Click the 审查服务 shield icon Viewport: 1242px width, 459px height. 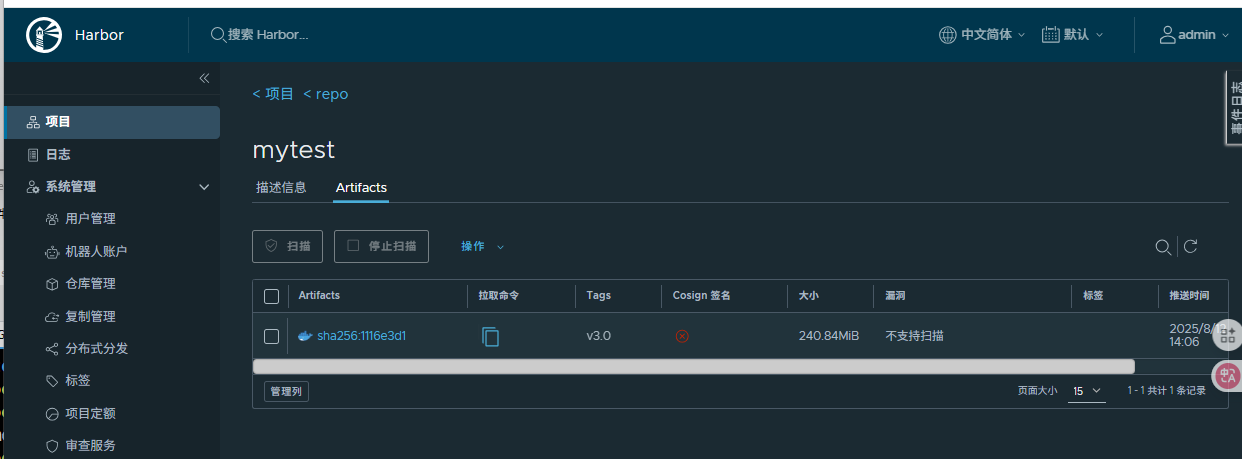(x=52, y=446)
